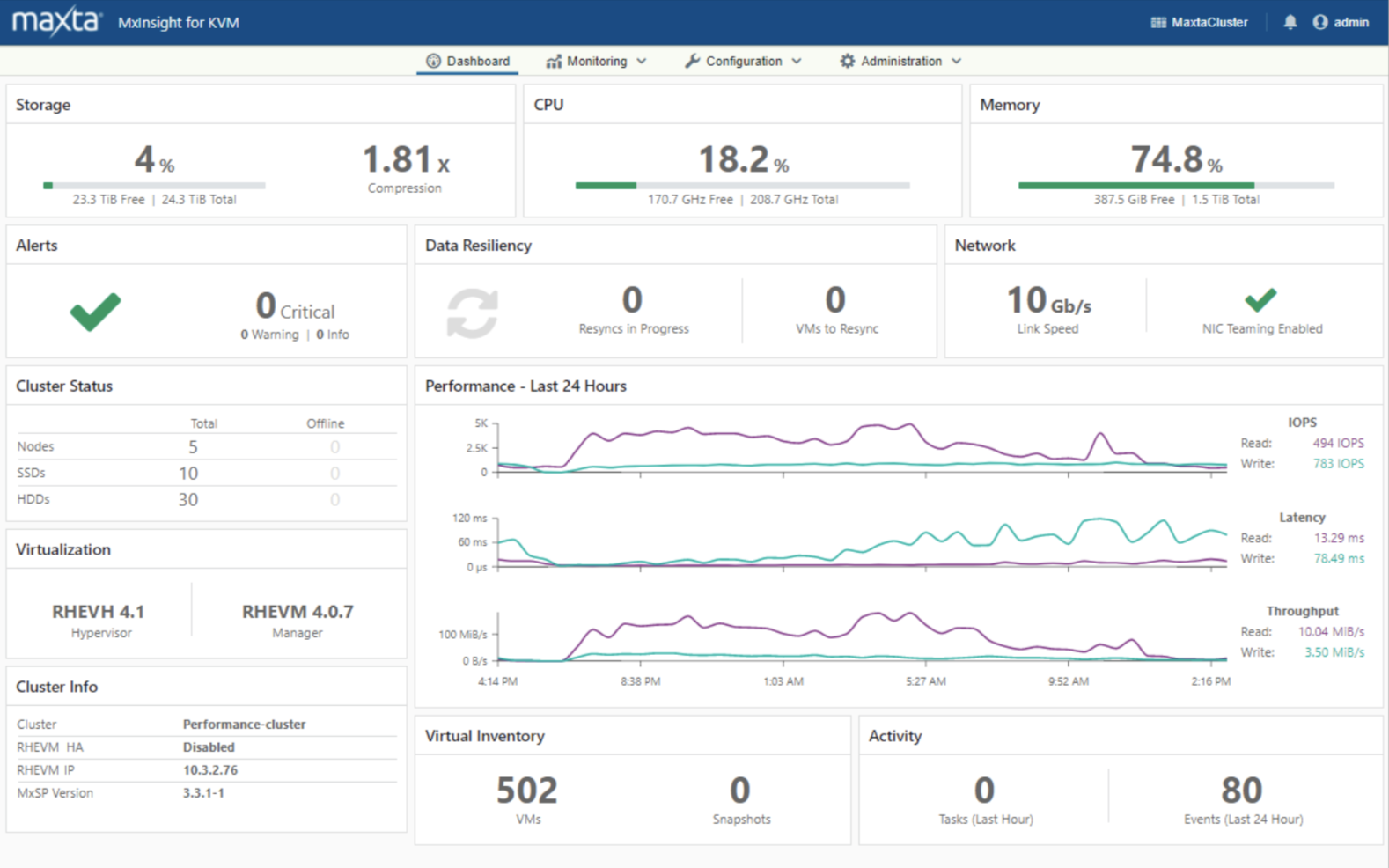Click the green Alerts checkmark icon

pyautogui.click(x=95, y=312)
